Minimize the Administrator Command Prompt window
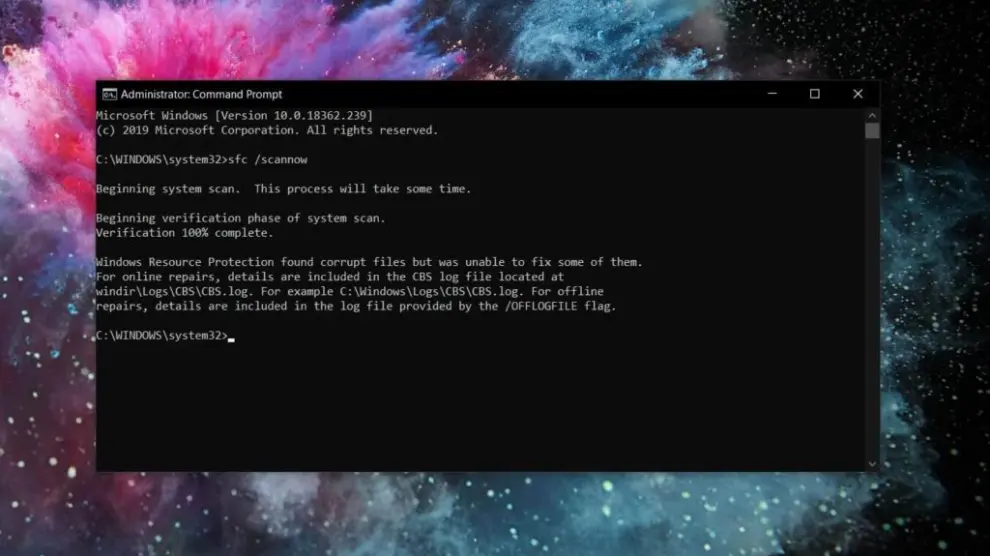 [772, 94]
